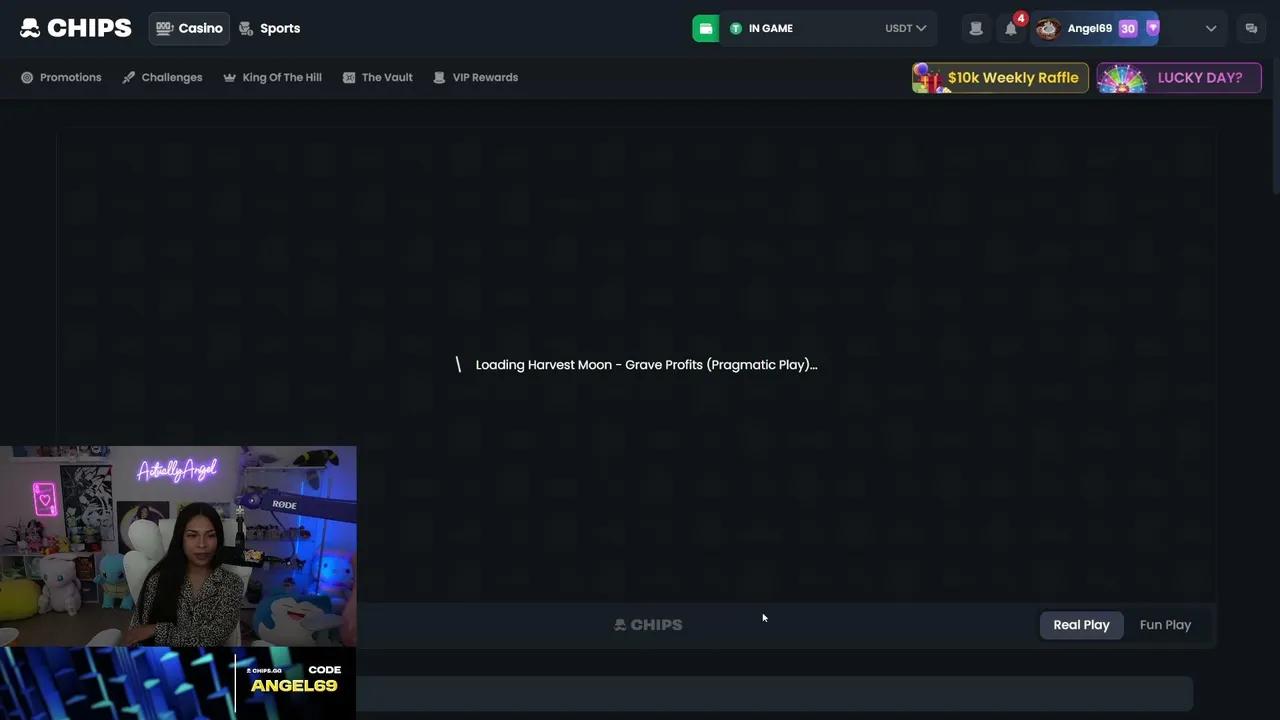Click the raffle gift box icon
Image resolution: width=1280 pixels, height=720 pixels.
pyautogui.click(x=929, y=77)
